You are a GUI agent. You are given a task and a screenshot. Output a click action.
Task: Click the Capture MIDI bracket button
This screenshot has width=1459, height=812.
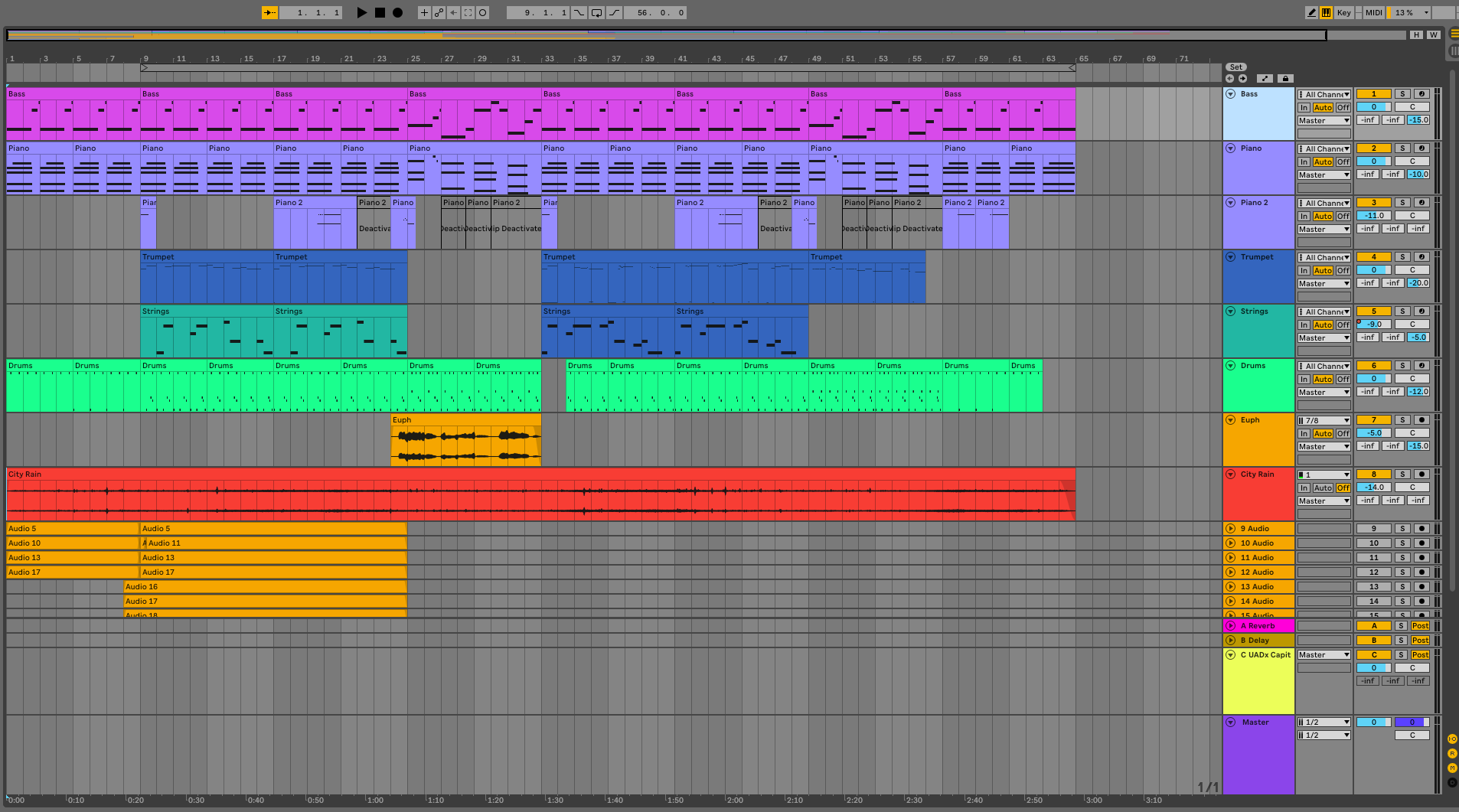[x=468, y=12]
